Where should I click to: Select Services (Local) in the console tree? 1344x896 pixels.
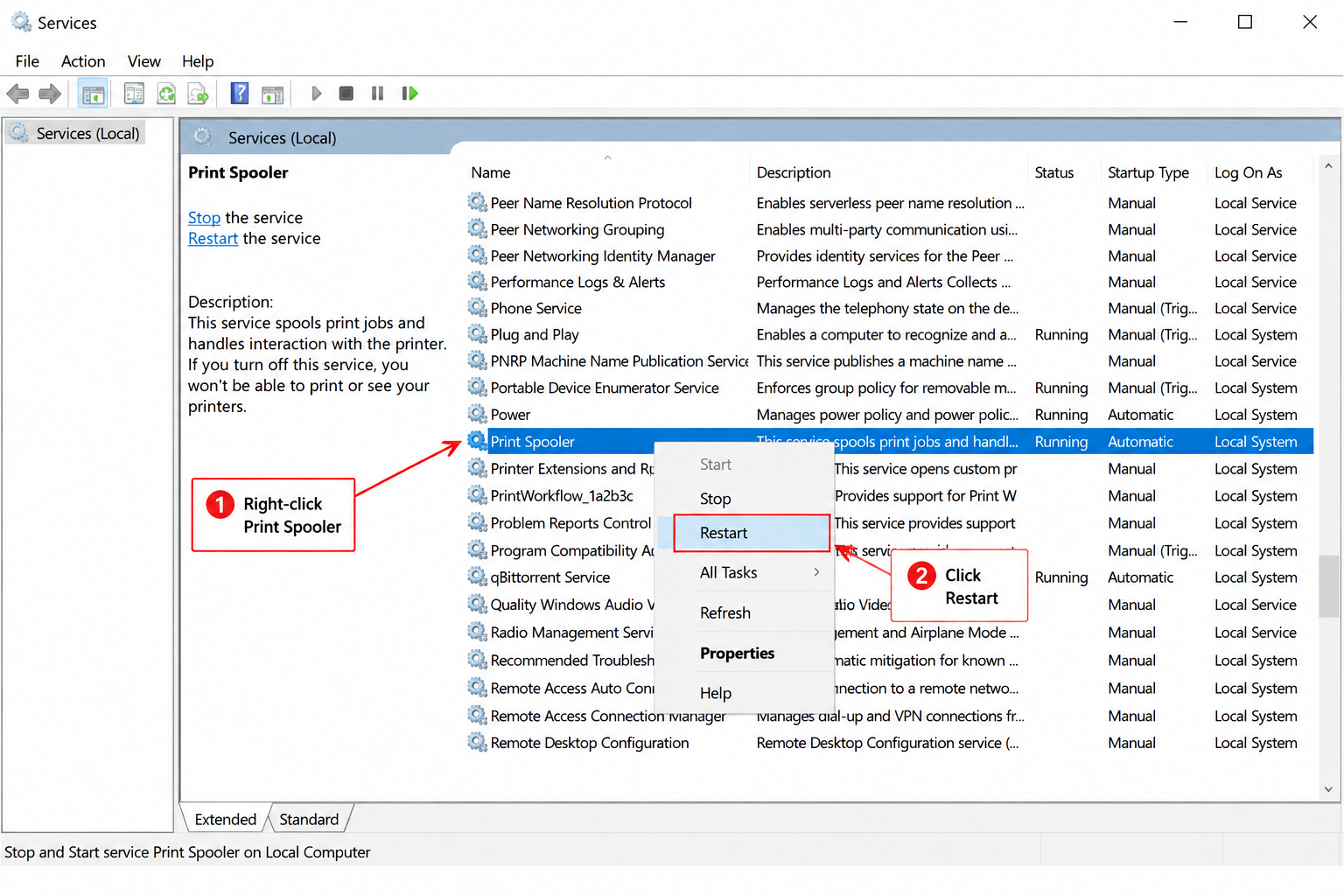pyautogui.click(x=75, y=133)
